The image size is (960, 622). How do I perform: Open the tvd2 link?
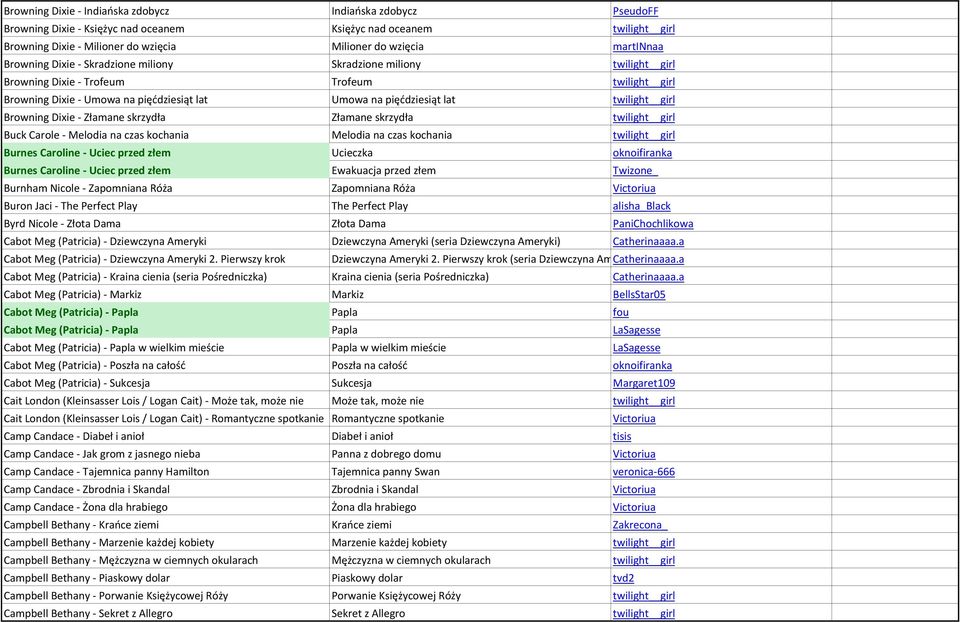[x=623, y=578]
